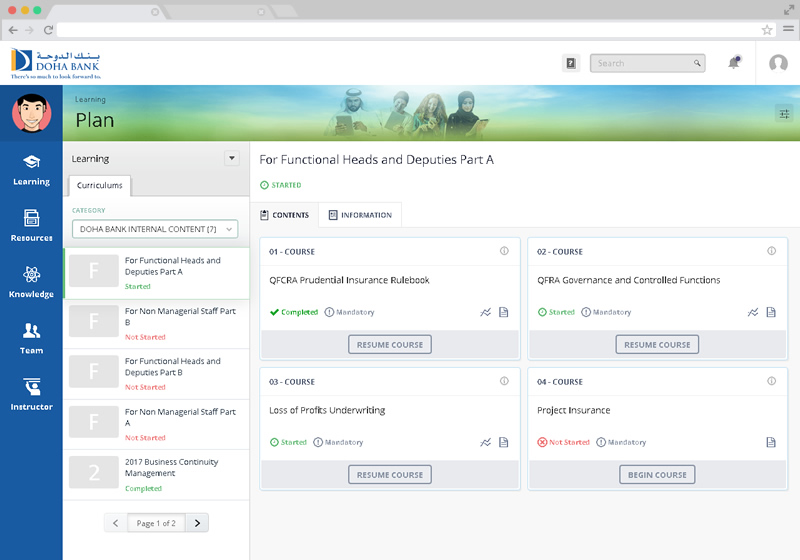Click the Not Started status on Project Insurance
800x560 pixels.
pos(563,442)
